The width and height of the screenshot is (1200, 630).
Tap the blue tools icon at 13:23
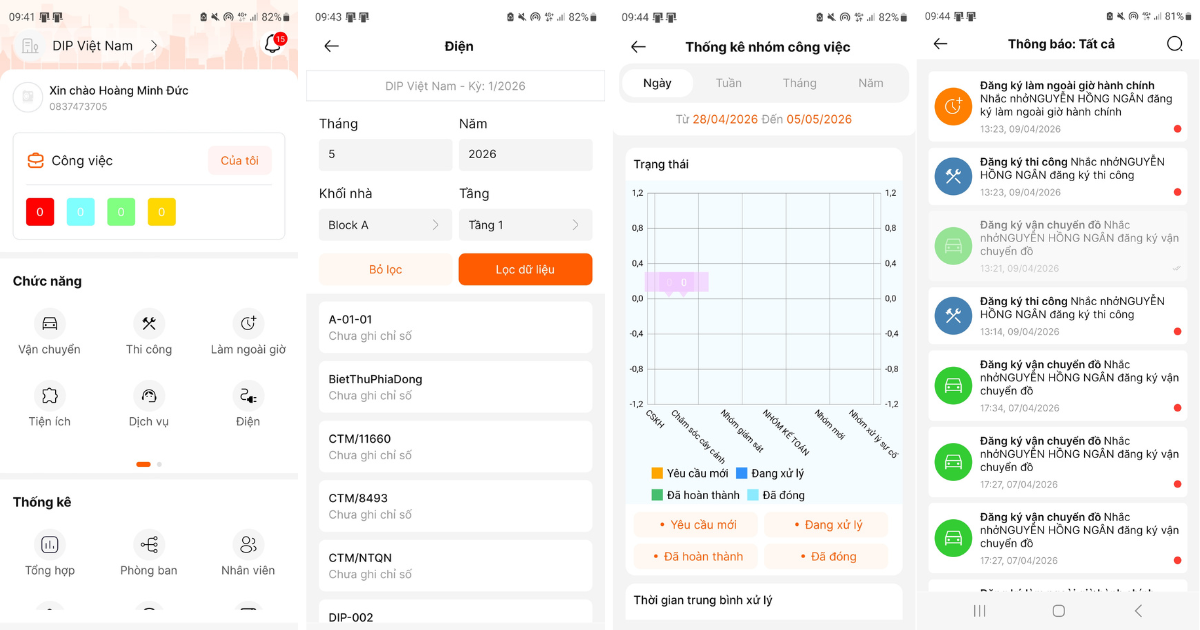tap(953, 177)
